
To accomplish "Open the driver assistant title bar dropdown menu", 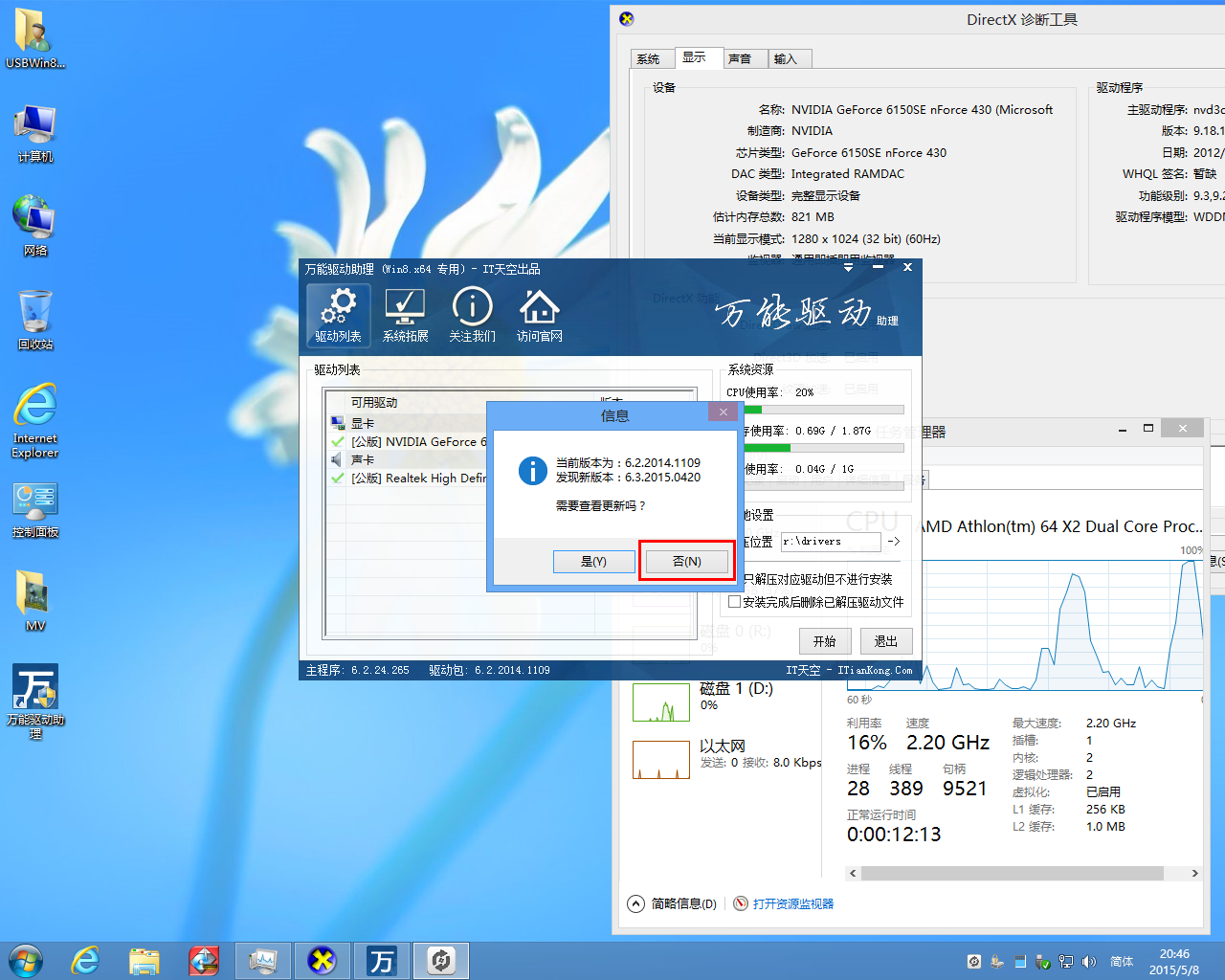I will click(x=848, y=267).
